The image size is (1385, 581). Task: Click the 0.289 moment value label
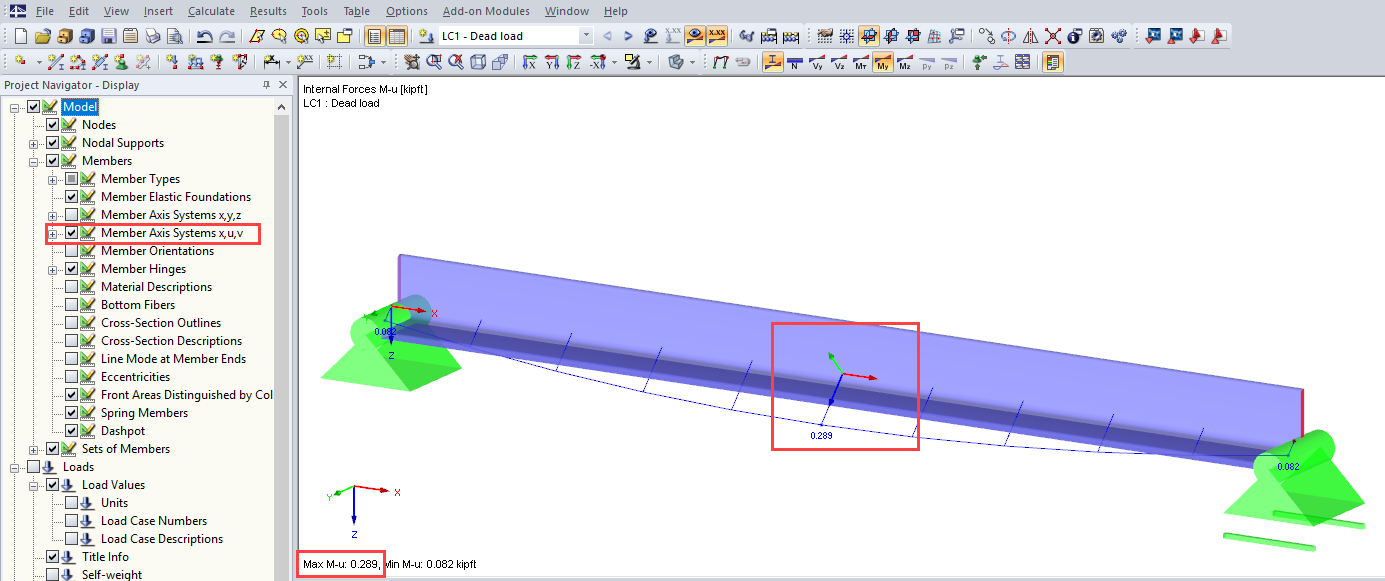tap(822, 436)
